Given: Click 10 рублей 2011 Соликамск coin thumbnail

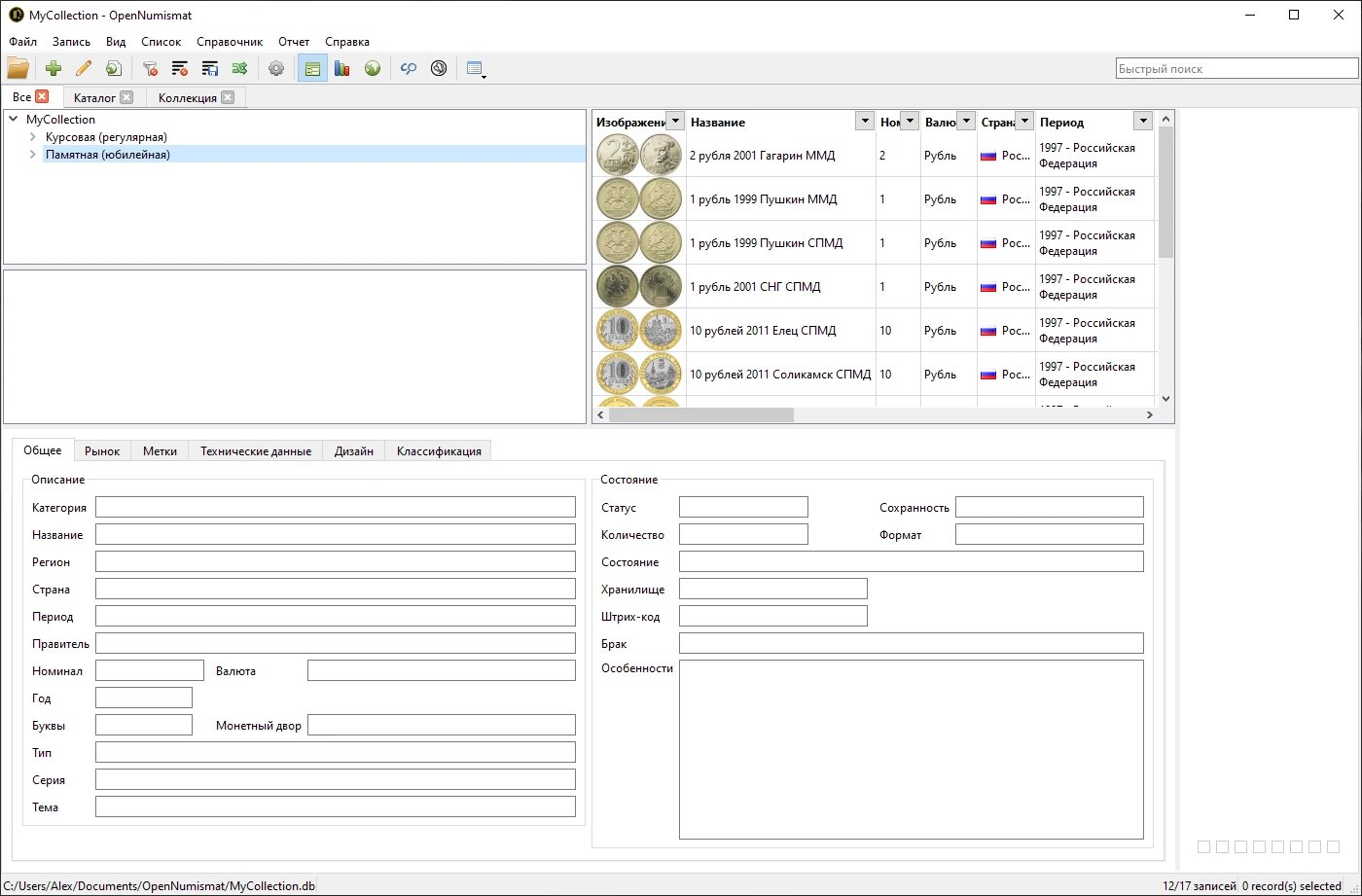Looking at the screenshot, I should click(x=639, y=375).
